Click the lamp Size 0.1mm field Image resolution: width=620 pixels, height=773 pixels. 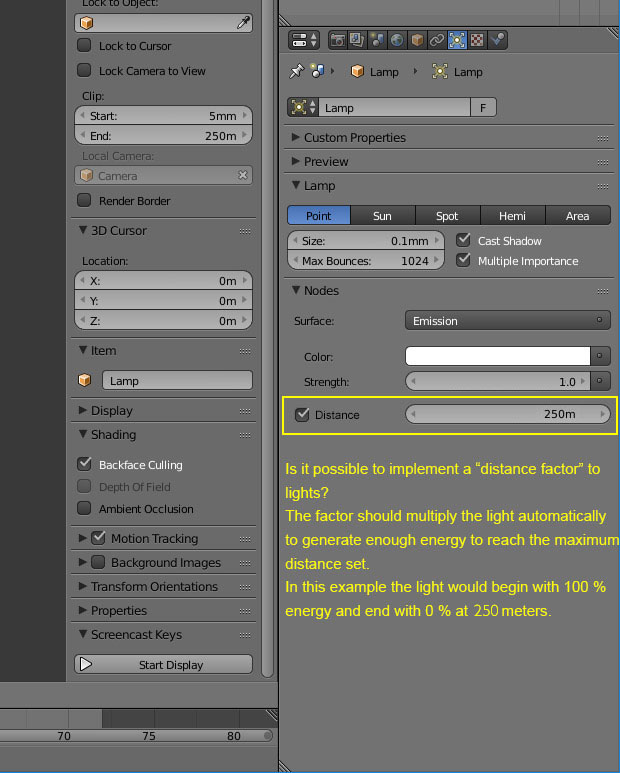coord(366,241)
